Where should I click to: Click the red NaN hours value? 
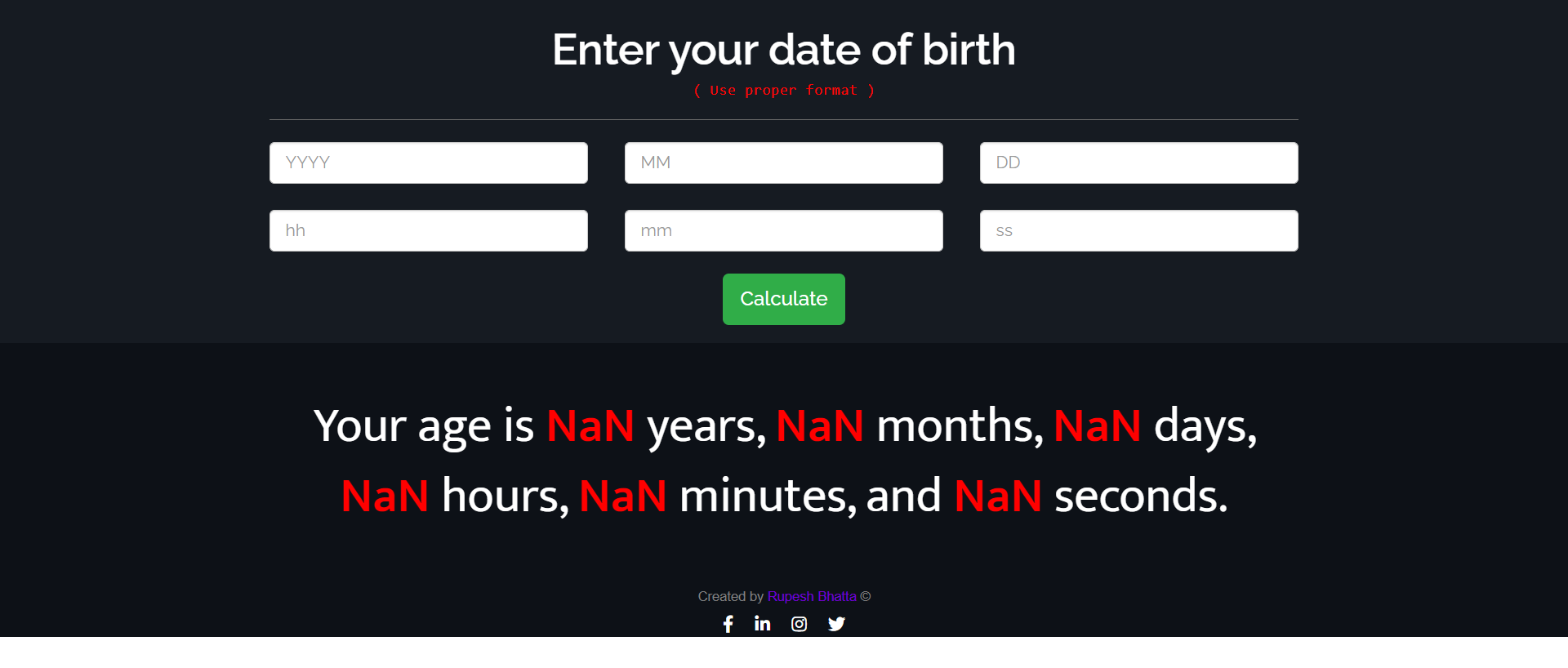[x=385, y=497]
